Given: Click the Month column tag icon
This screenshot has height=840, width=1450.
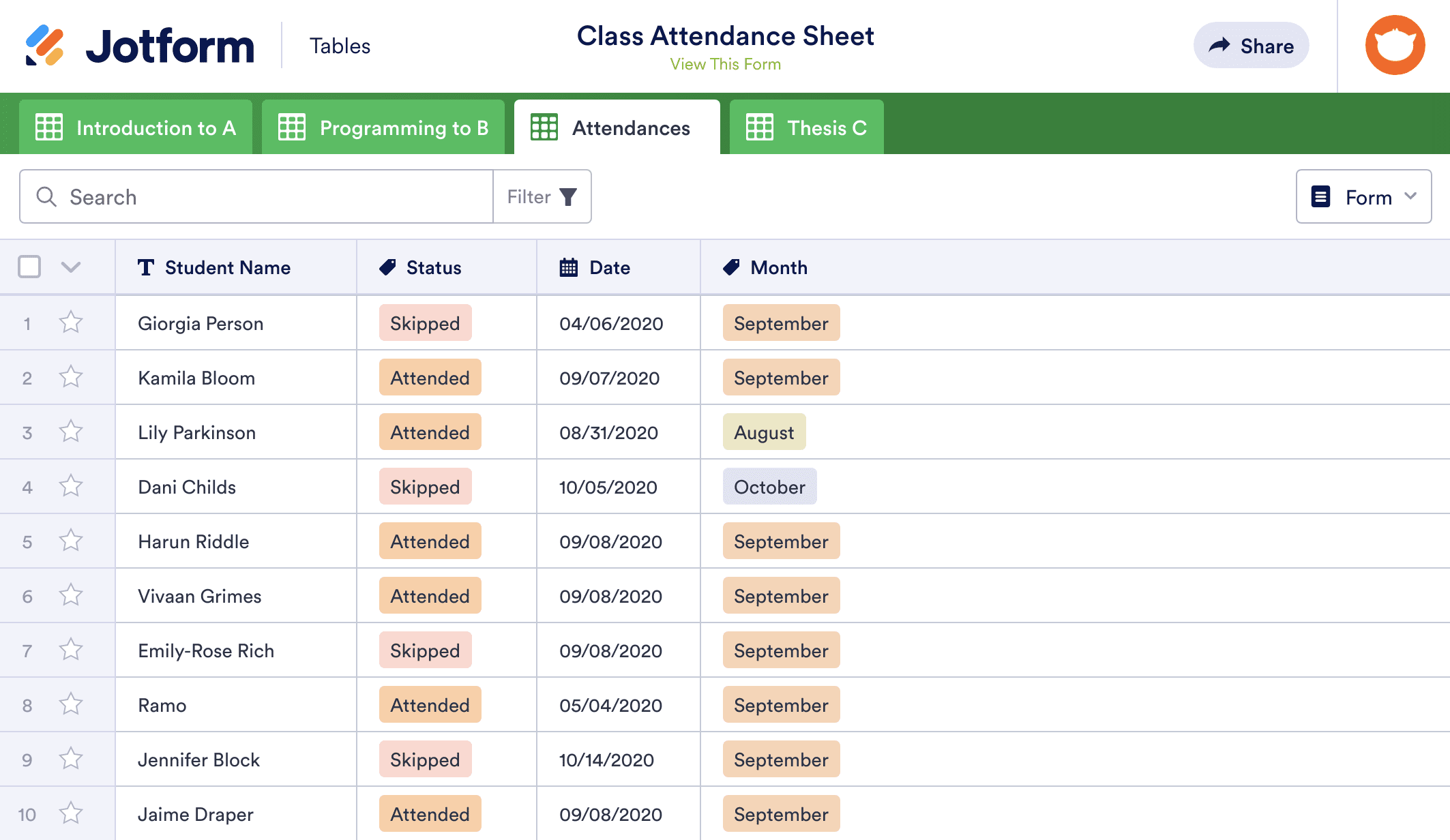Looking at the screenshot, I should pyautogui.click(x=731, y=267).
